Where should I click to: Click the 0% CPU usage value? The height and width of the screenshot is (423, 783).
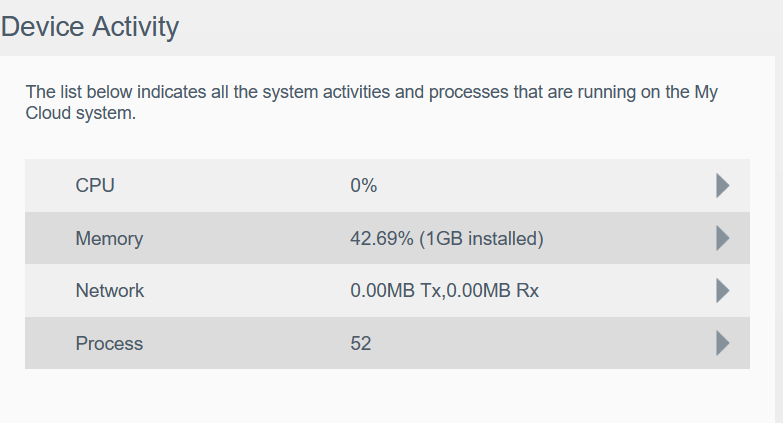click(x=363, y=185)
